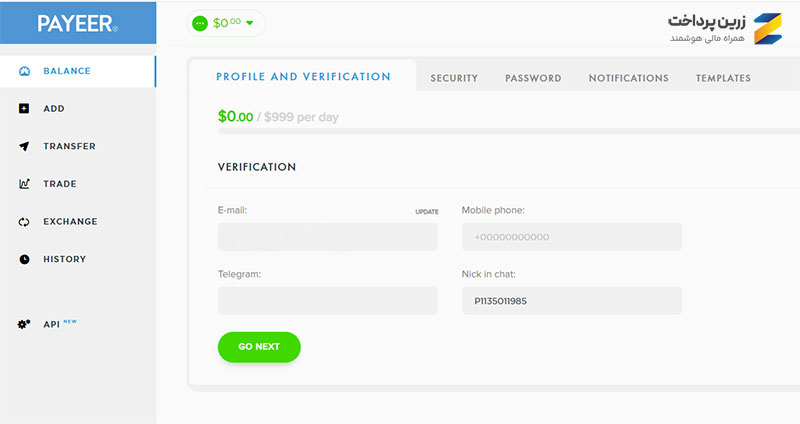800x424 pixels.
Task: Click the Update link above E-mail field
Action: tap(427, 212)
